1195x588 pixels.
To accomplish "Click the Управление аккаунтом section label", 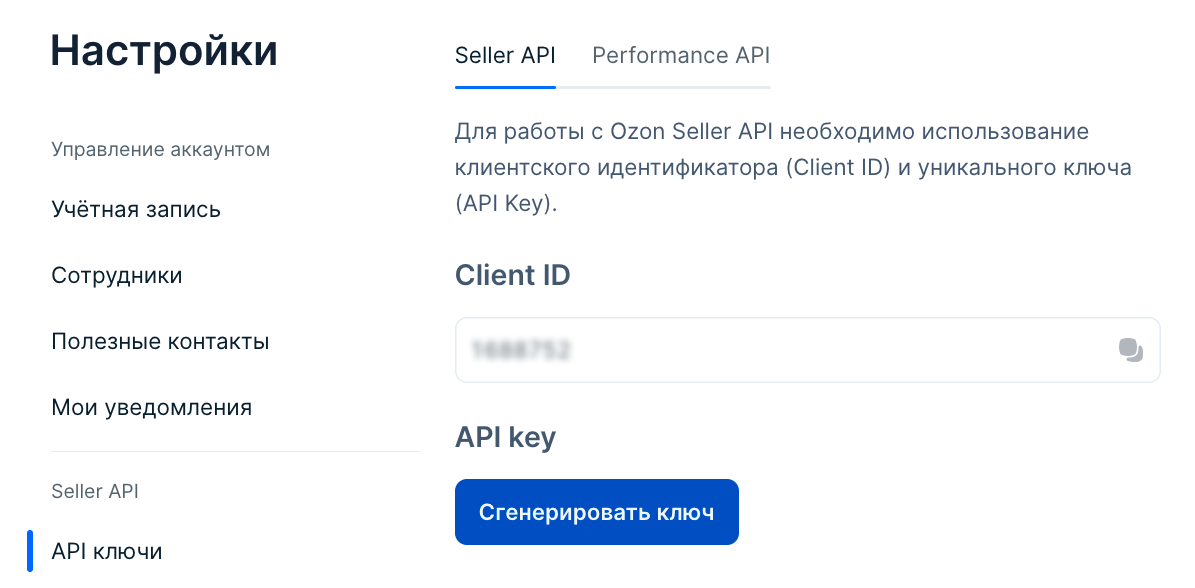I will point(161,150).
